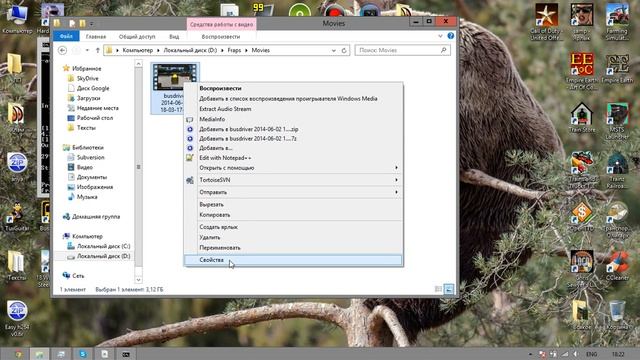Open the Recycle Bin (Корзина) icon
This screenshot has height=360, width=640.
coord(617,315)
